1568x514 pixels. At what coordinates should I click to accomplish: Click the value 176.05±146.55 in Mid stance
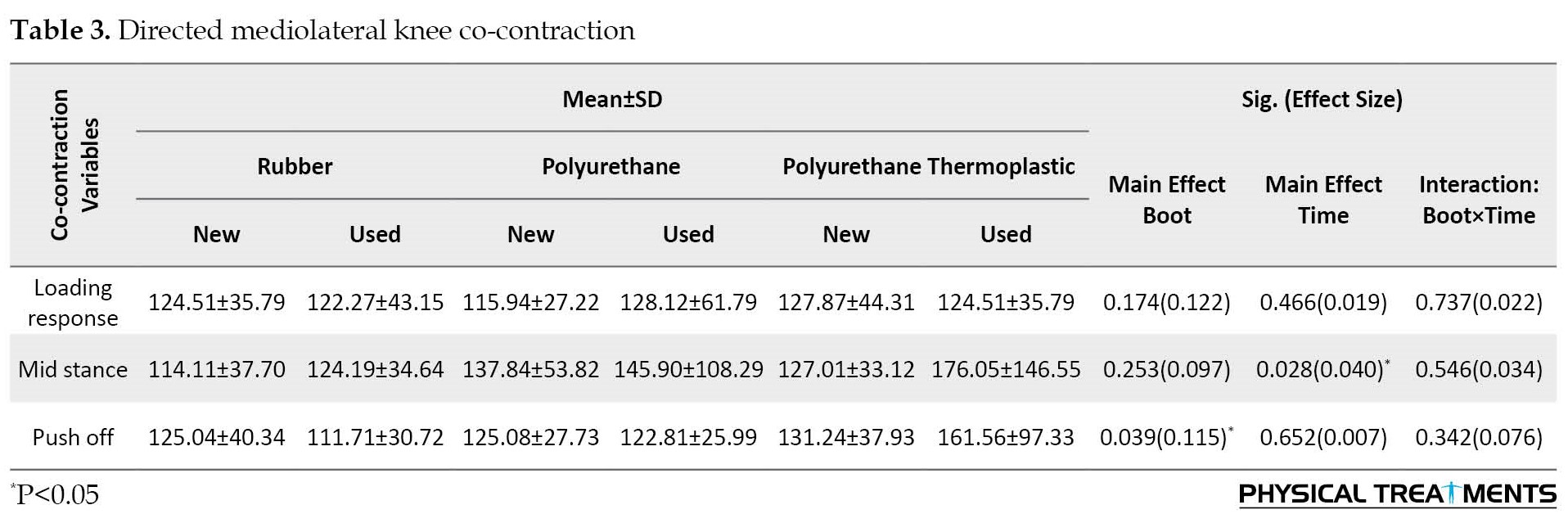click(1006, 370)
